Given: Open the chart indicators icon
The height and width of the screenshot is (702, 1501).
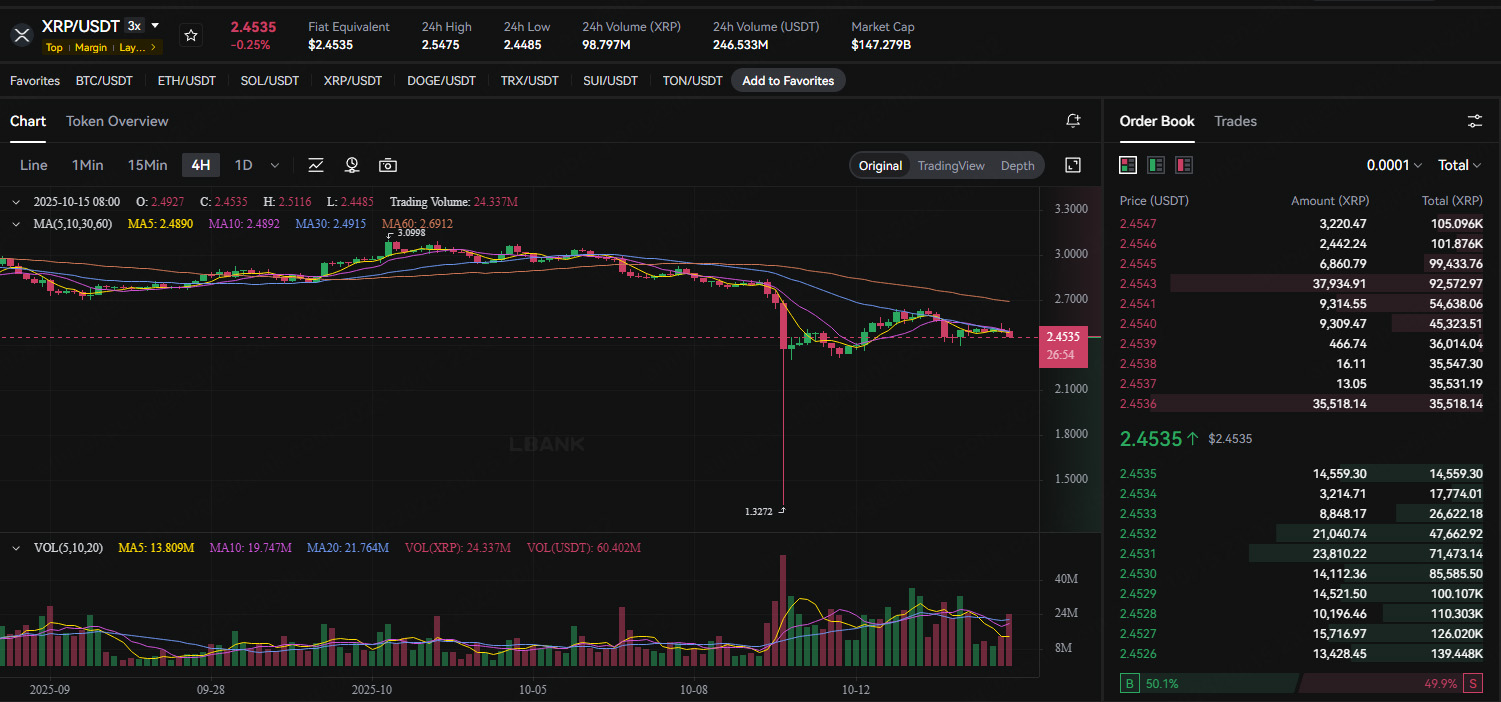Looking at the screenshot, I should (x=316, y=165).
